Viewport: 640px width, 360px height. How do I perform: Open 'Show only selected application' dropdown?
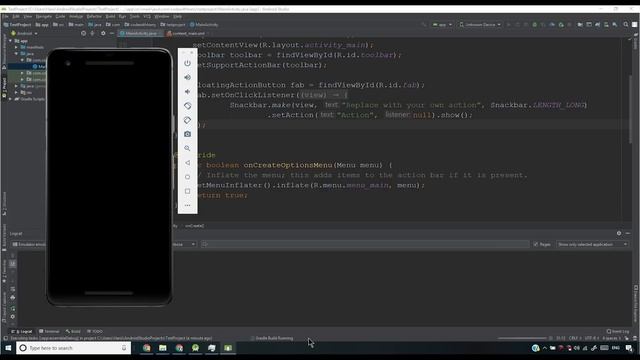coord(592,244)
